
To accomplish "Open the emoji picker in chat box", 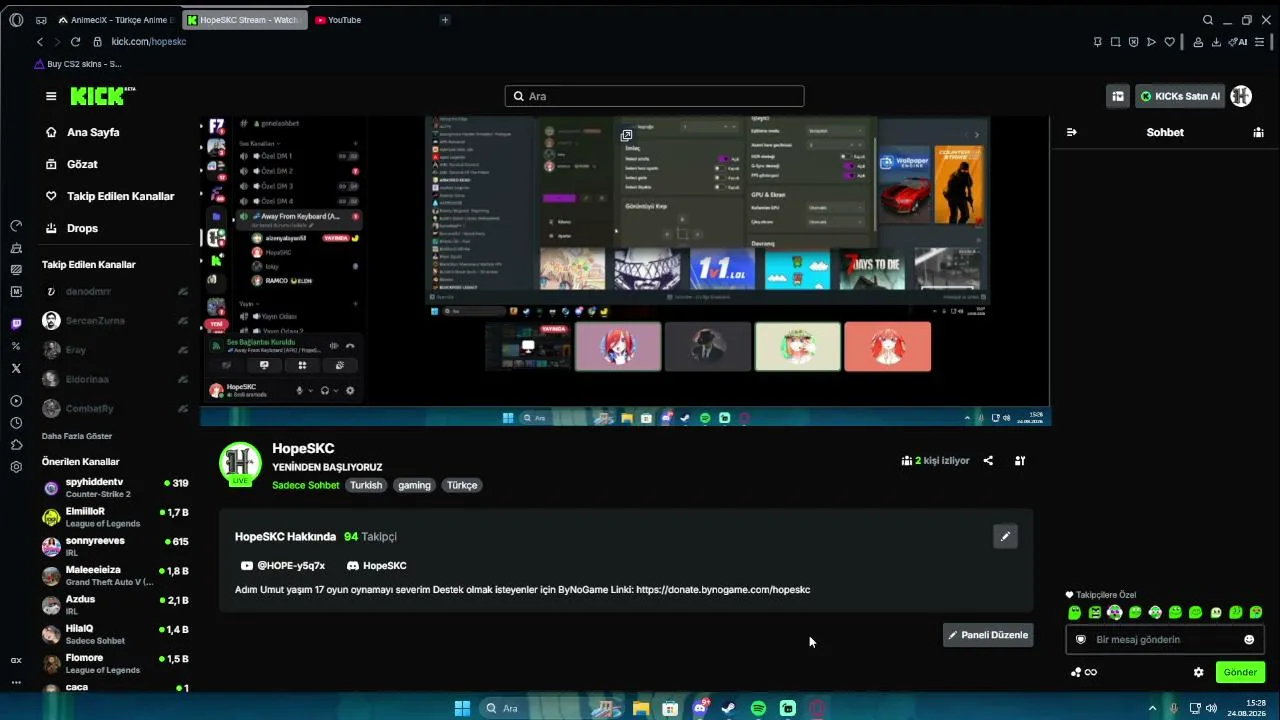I will point(1249,640).
